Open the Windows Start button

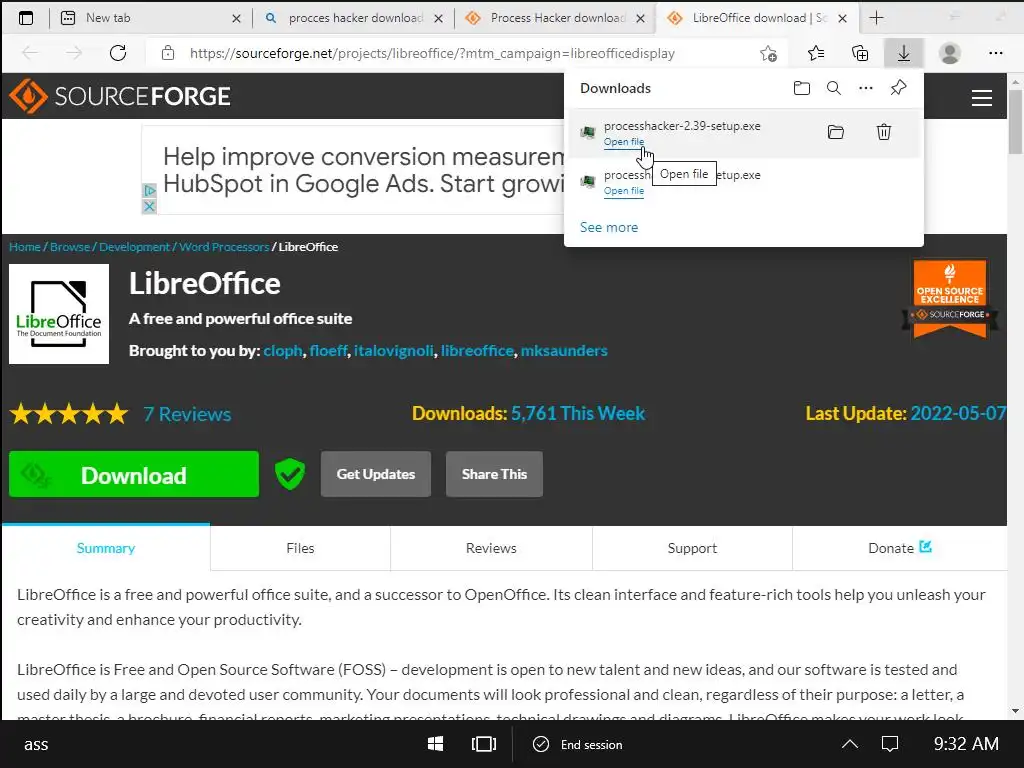point(435,744)
